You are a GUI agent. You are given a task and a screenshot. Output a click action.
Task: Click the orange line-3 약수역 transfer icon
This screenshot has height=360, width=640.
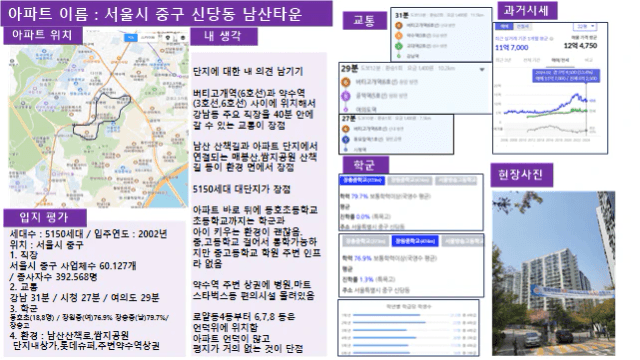click(x=398, y=36)
